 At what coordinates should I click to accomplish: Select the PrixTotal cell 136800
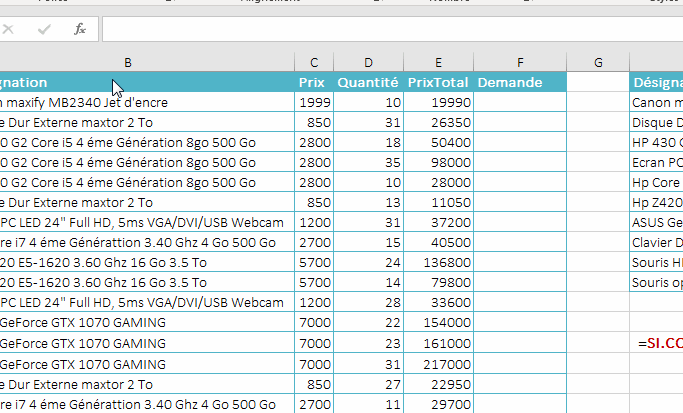pyautogui.click(x=438, y=263)
